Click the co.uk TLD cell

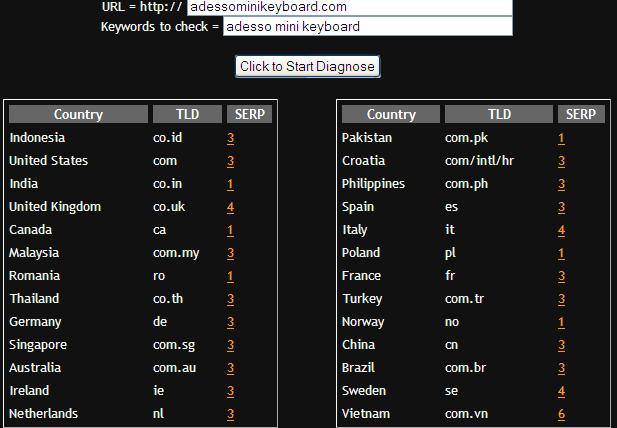point(169,207)
